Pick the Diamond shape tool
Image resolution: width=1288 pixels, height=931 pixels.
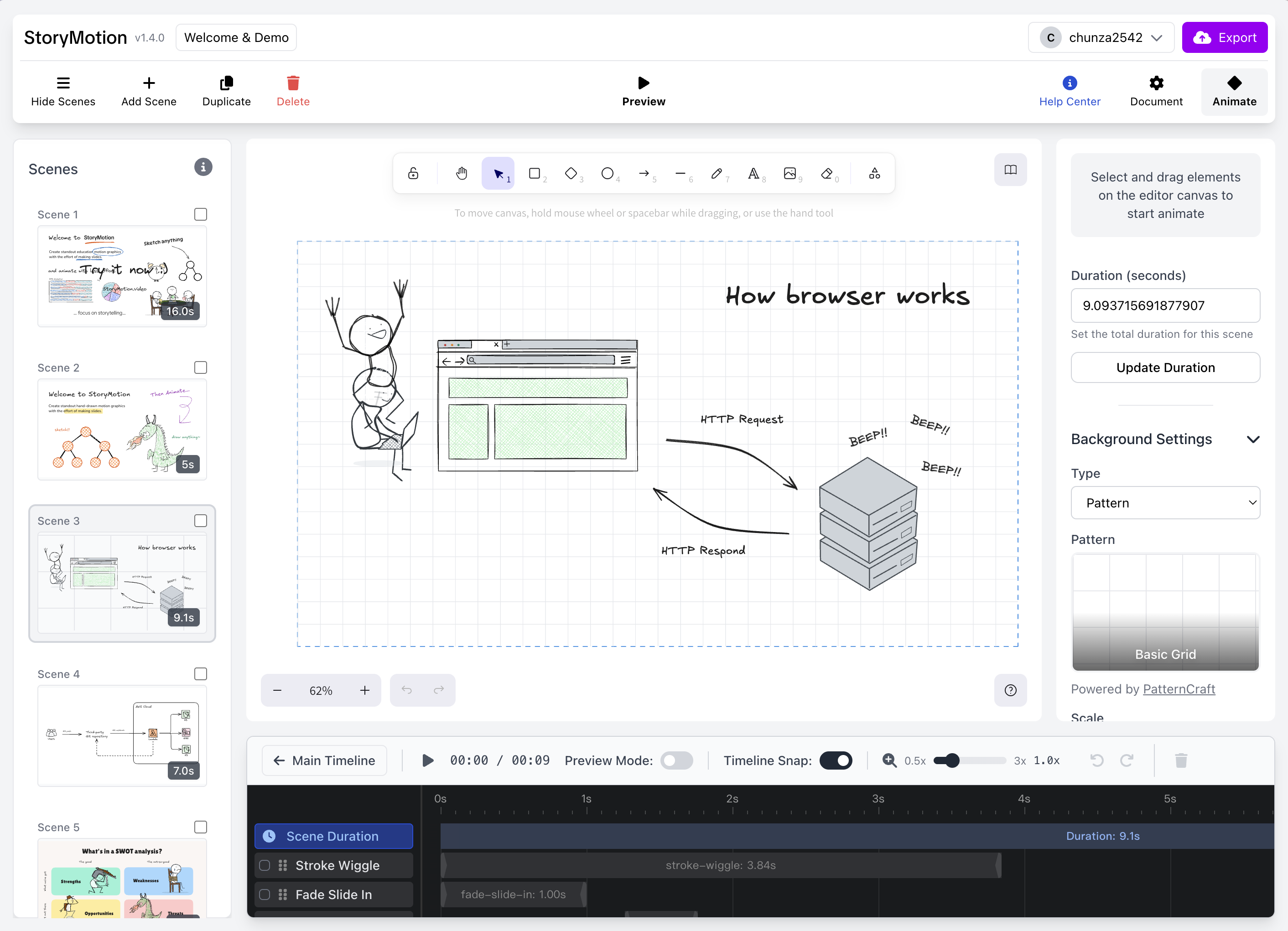click(x=571, y=173)
